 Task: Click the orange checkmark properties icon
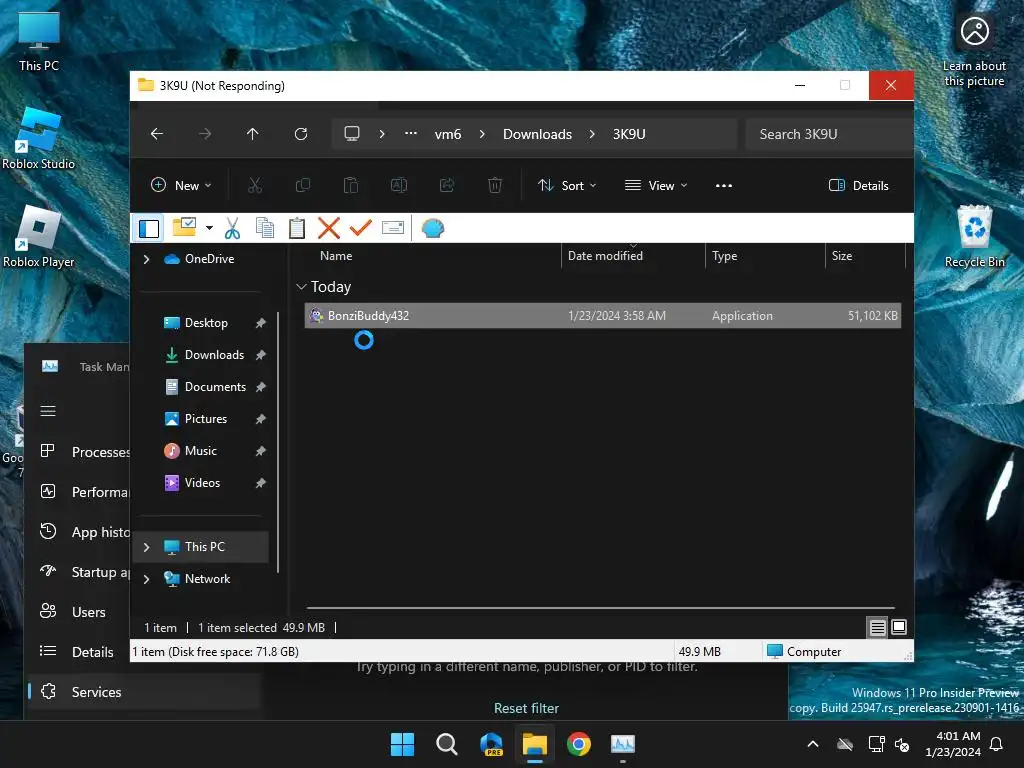tap(360, 228)
